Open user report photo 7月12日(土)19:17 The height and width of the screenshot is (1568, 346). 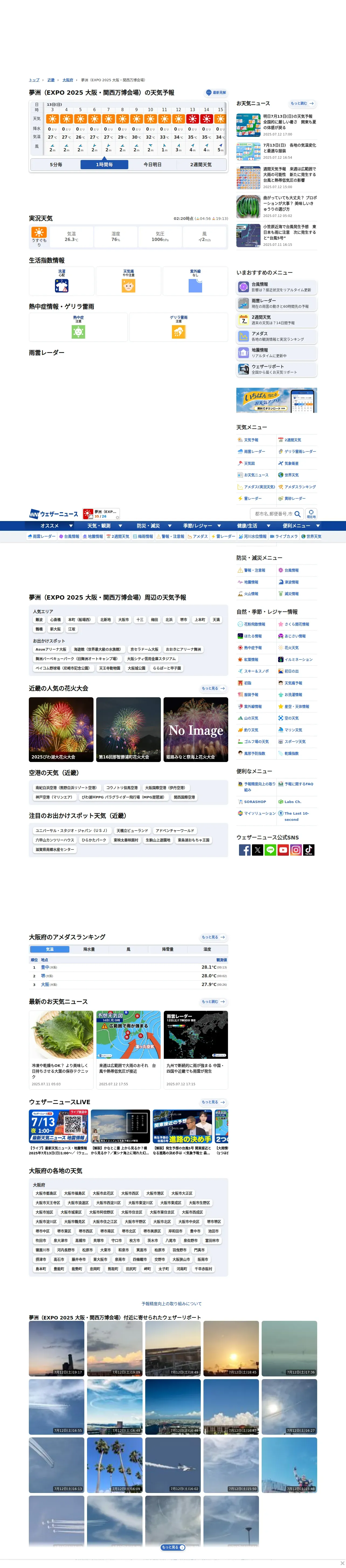(x=57, y=1348)
